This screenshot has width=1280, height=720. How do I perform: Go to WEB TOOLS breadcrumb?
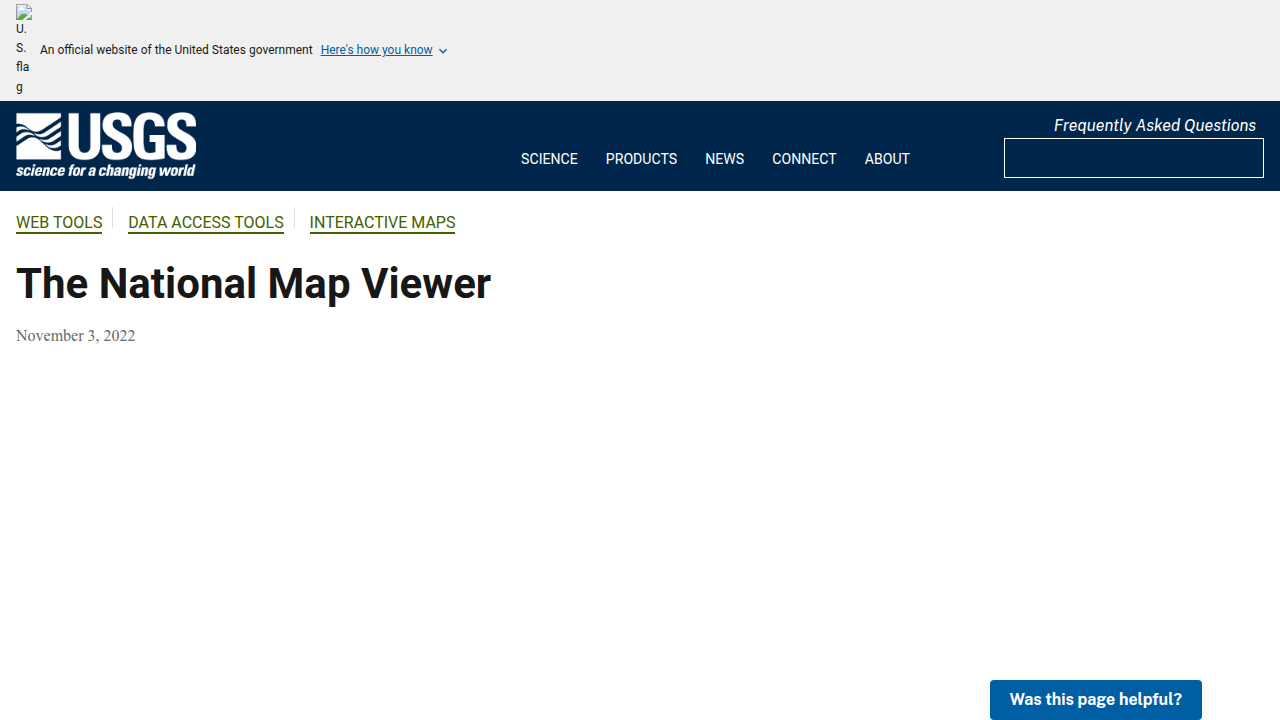point(59,222)
